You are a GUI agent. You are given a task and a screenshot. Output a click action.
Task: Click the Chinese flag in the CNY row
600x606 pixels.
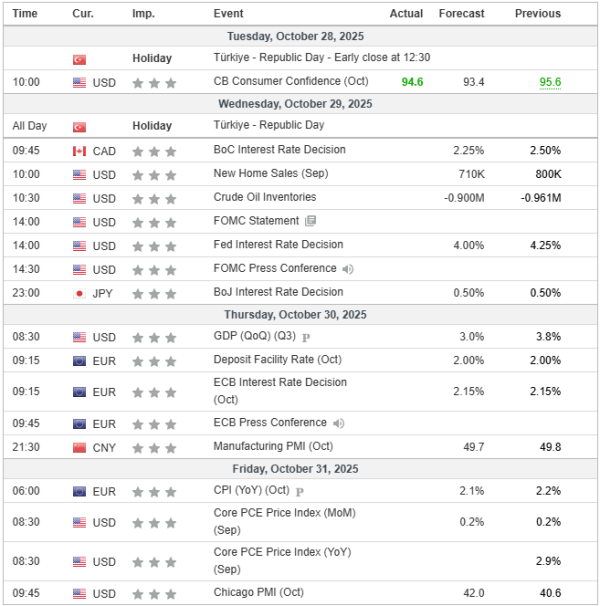79,447
